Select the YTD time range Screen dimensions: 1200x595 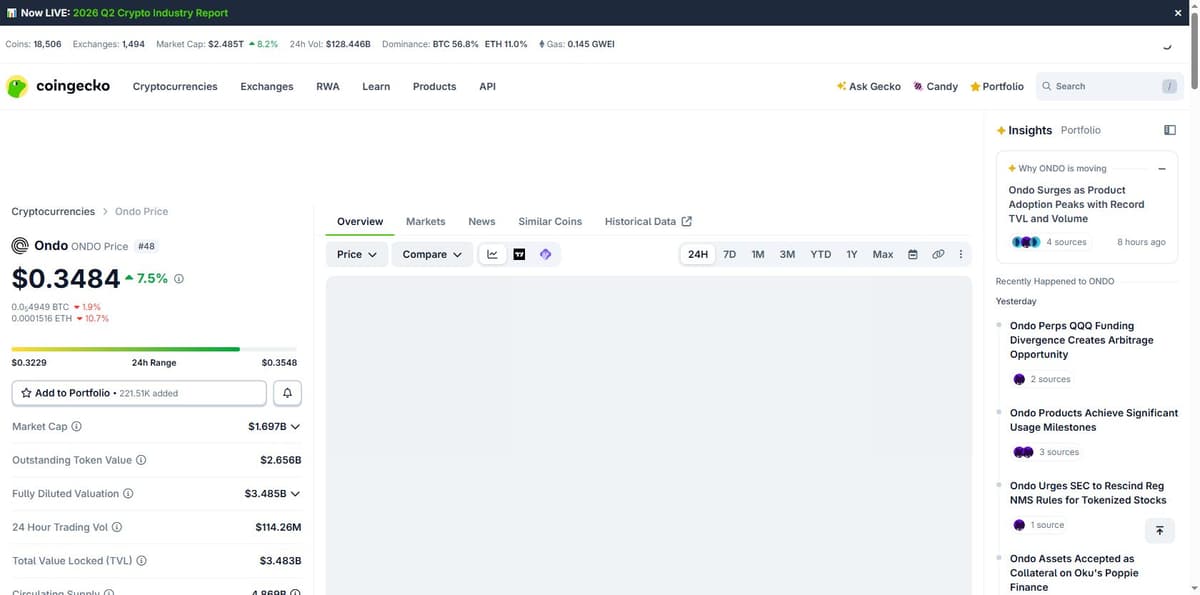pos(821,254)
